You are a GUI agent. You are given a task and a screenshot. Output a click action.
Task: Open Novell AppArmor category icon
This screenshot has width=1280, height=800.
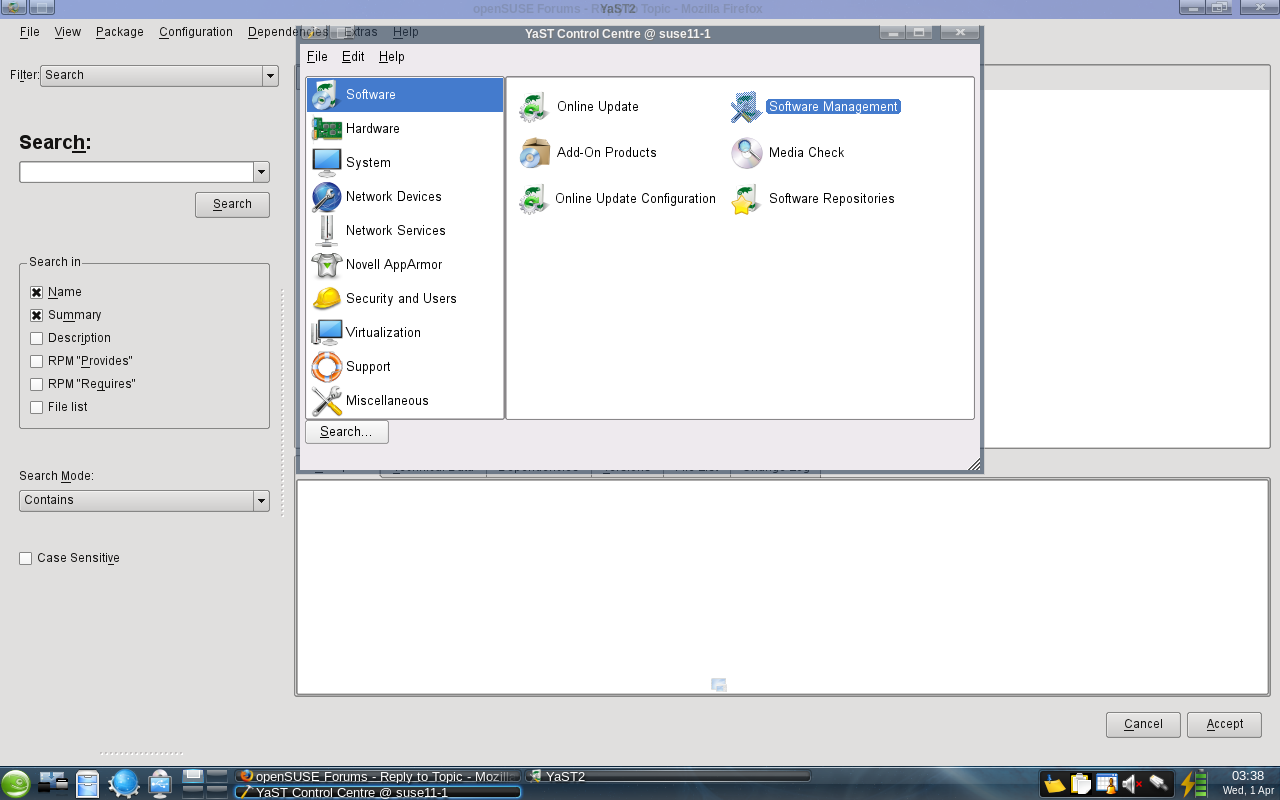(x=326, y=265)
